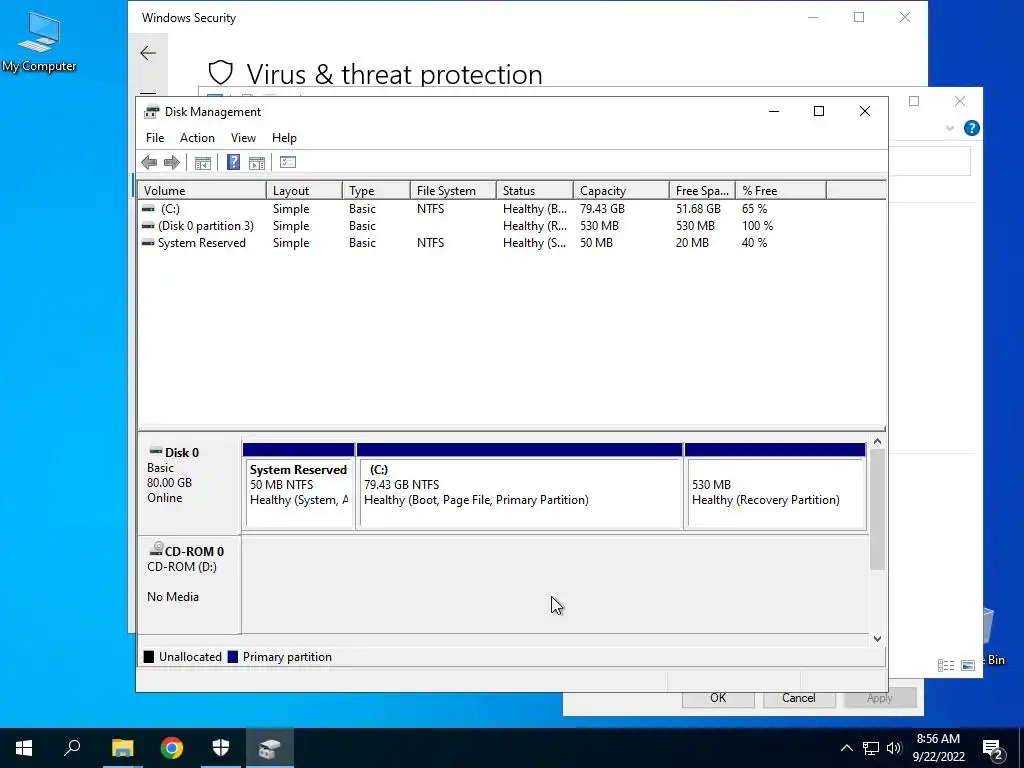Sort by Status column header

coord(535,191)
